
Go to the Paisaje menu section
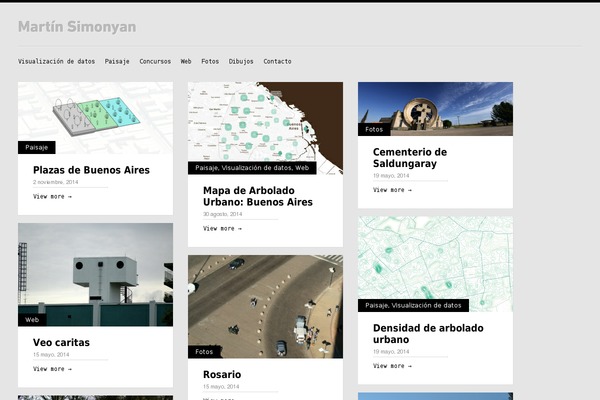117,61
